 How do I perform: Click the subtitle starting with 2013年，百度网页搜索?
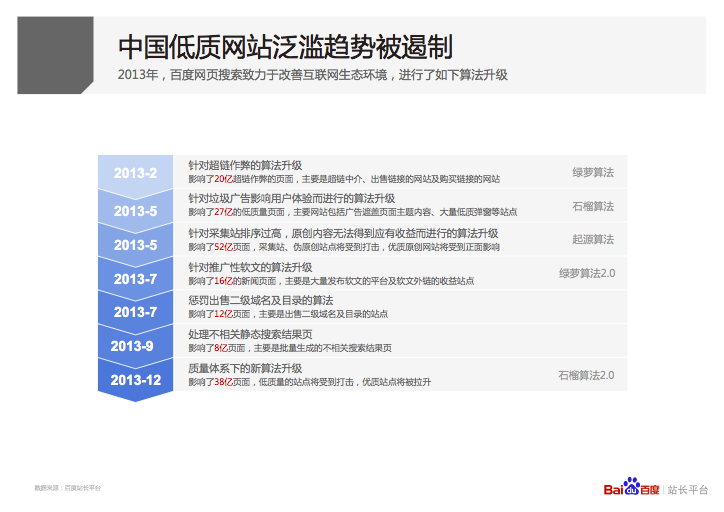click(x=313, y=75)
